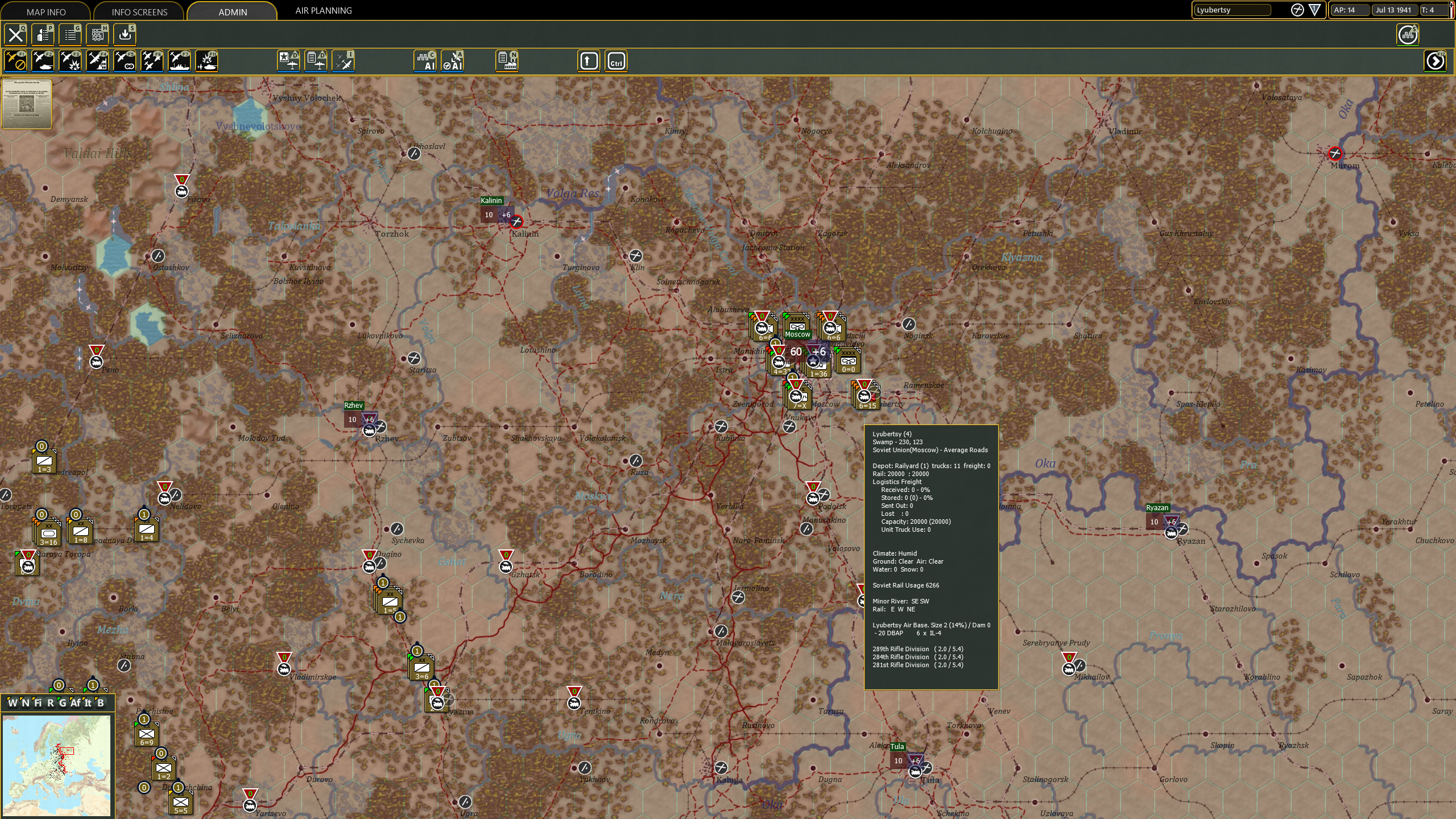This screenshot has height=819, width=1456.
Task: Toggle the W filter on the minimap bar
Action: [x=13, y=703]
